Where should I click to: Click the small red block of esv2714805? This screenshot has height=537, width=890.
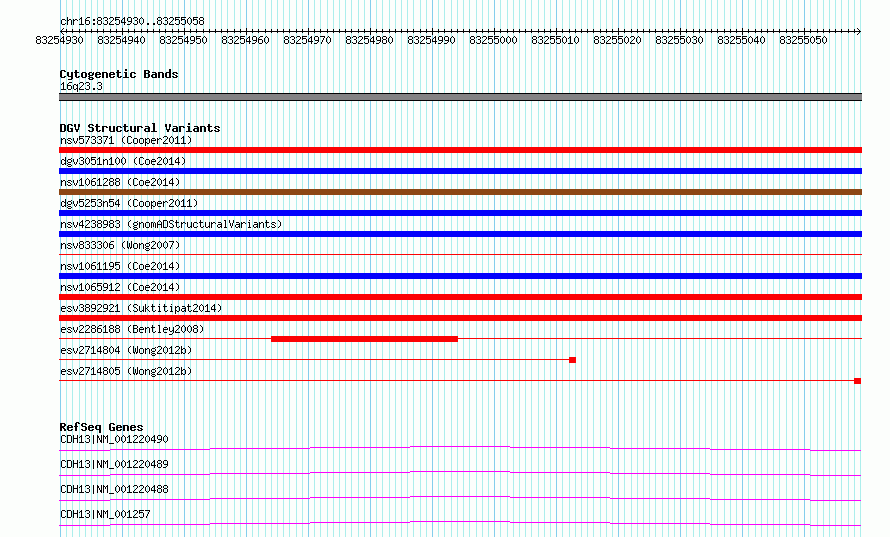858,381
